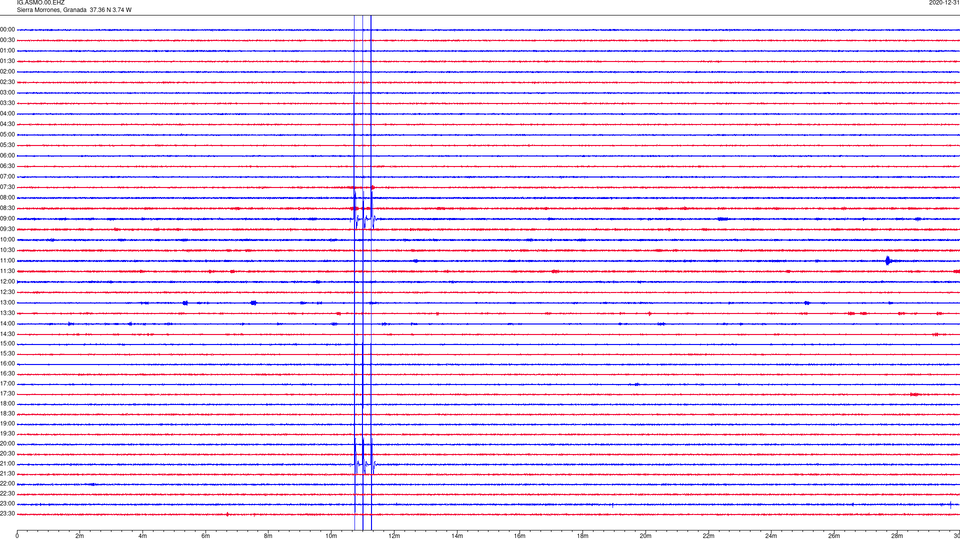Click the large blue burst on 11:00 trace
This screenshot has width=960, height=540.
pyautogui.click(x=888, y=261)
